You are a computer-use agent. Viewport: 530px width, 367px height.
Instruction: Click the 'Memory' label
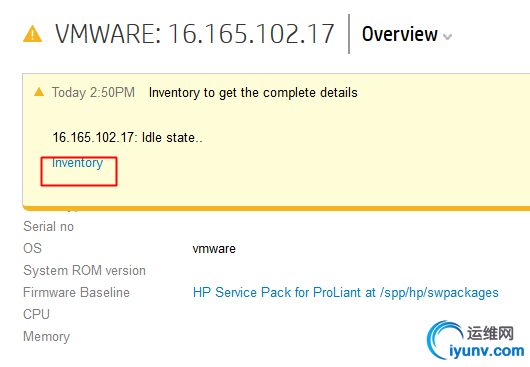coord(47,337)
